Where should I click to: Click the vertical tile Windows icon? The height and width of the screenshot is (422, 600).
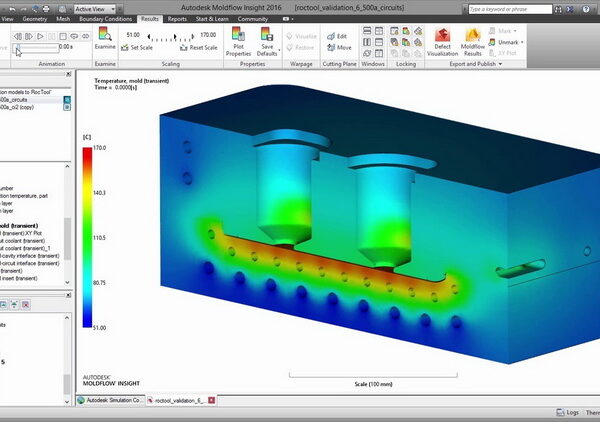tap(367, 42)
